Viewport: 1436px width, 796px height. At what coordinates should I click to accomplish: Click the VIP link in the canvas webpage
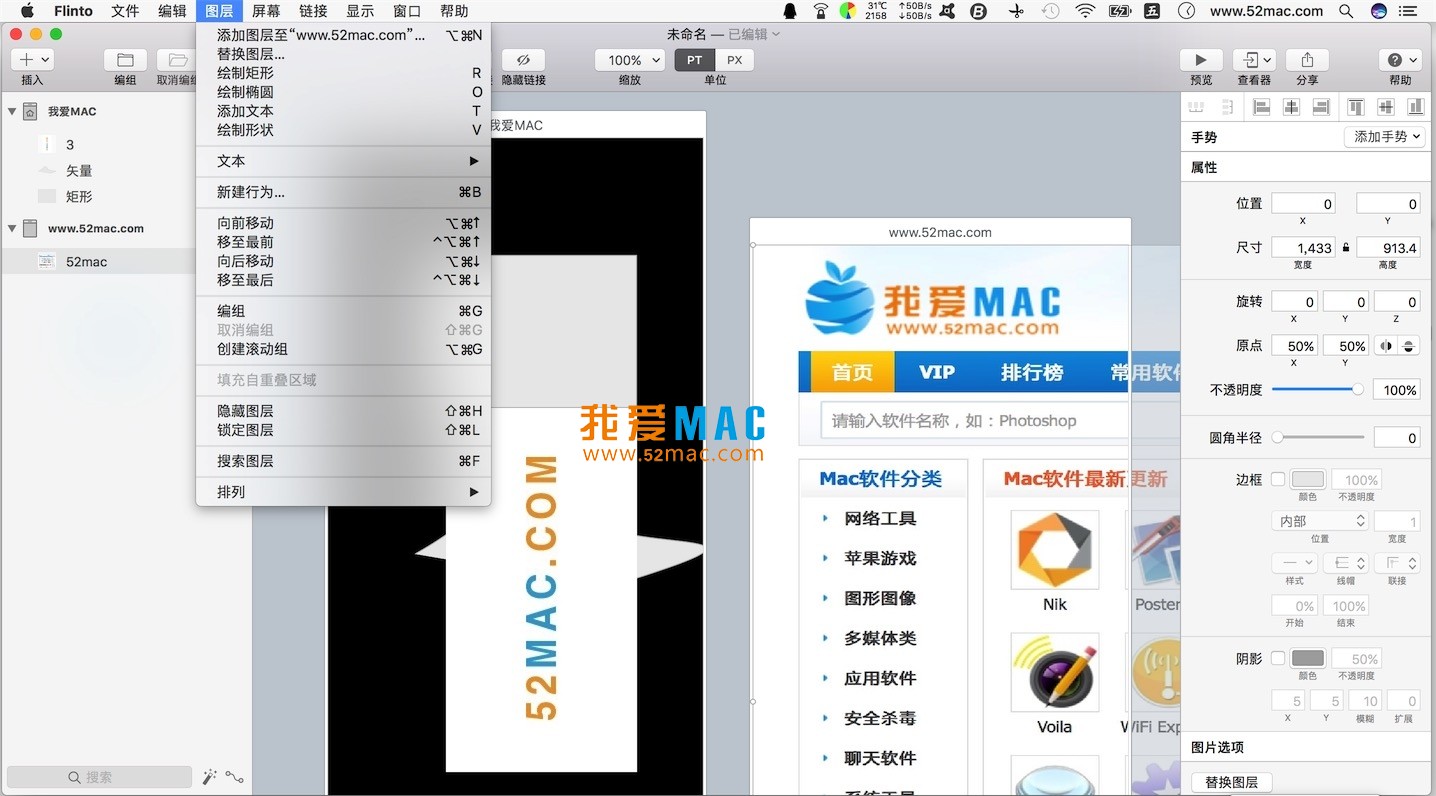[x=937, y=372]
